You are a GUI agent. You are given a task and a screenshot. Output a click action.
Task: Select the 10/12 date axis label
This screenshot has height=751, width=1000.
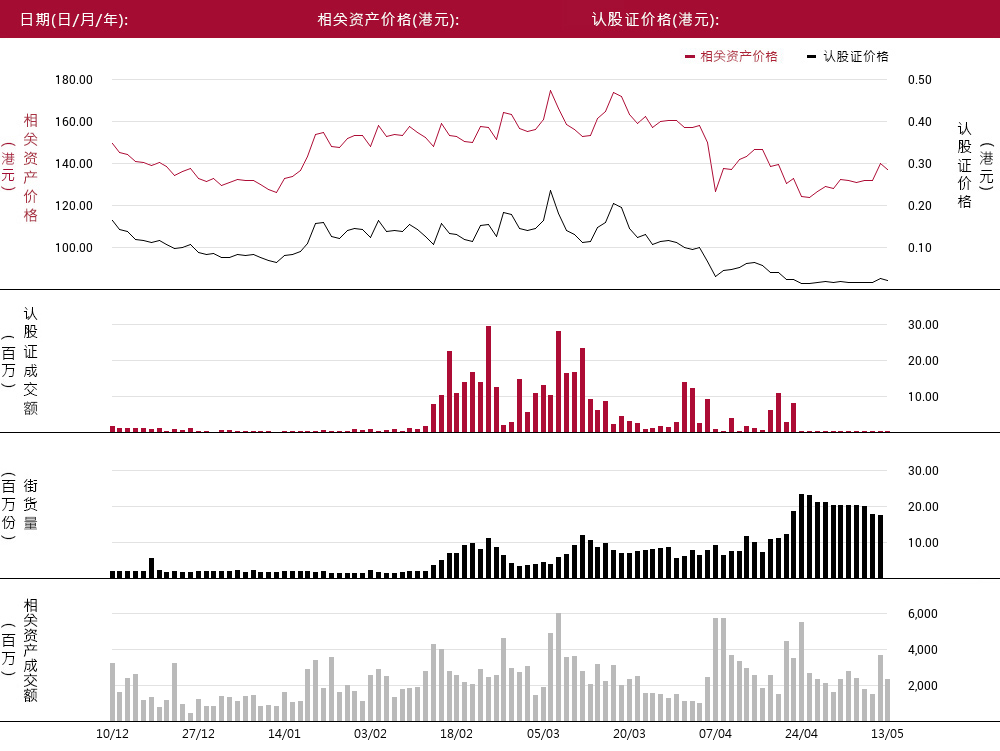[112, 734]
